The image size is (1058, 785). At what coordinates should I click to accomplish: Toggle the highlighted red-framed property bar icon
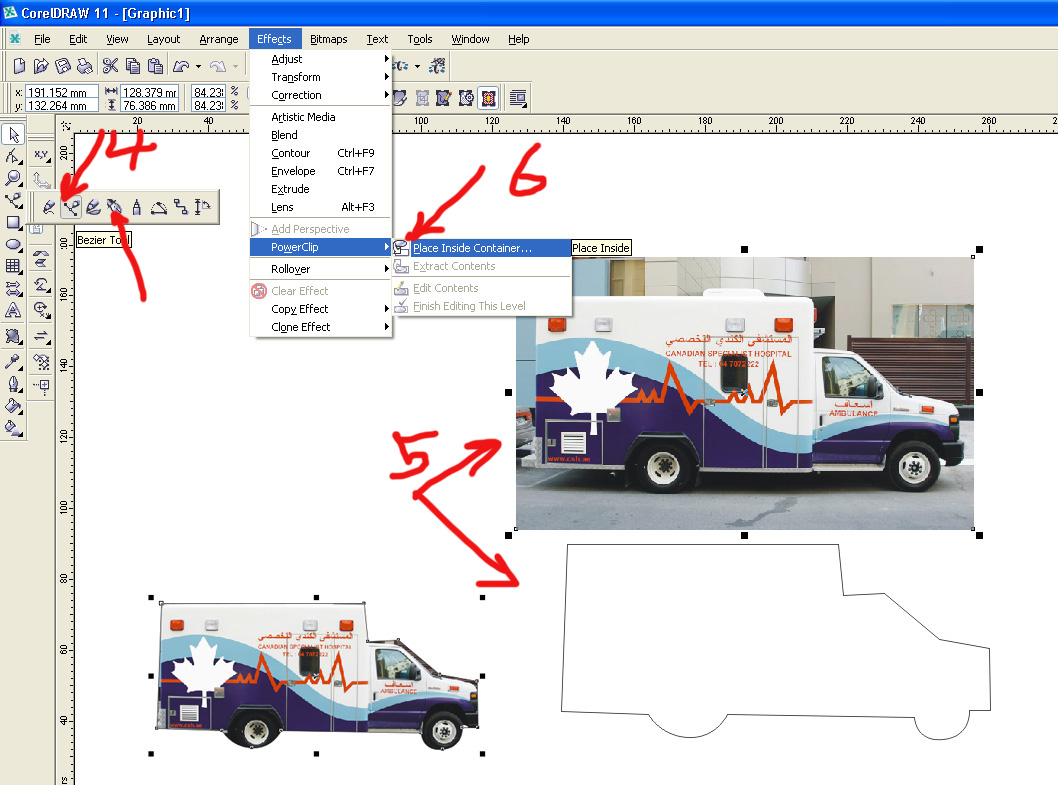(x=489, y=99)
